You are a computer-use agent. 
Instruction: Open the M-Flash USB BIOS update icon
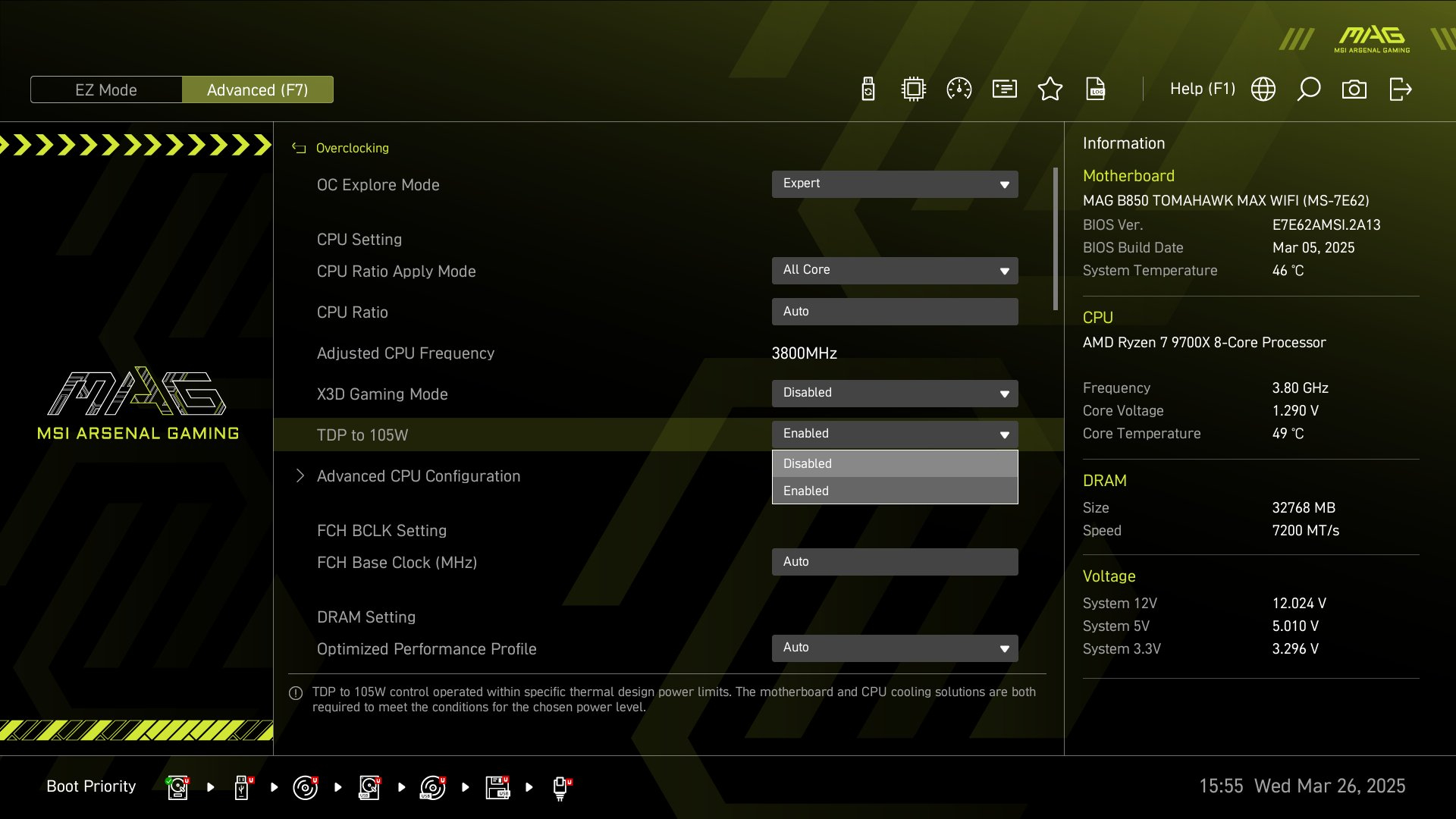click(x=868, y=89)
